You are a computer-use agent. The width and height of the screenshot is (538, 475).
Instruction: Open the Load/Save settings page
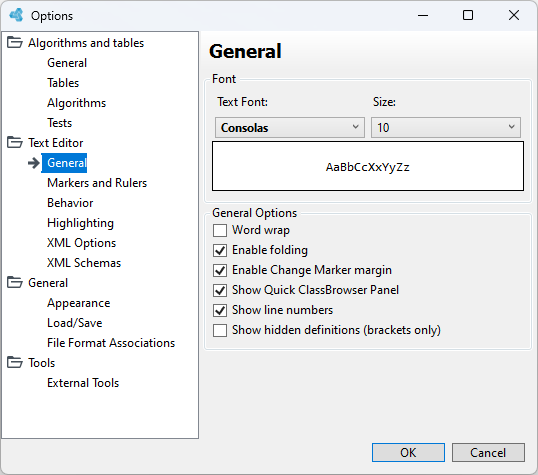(75, 323)
